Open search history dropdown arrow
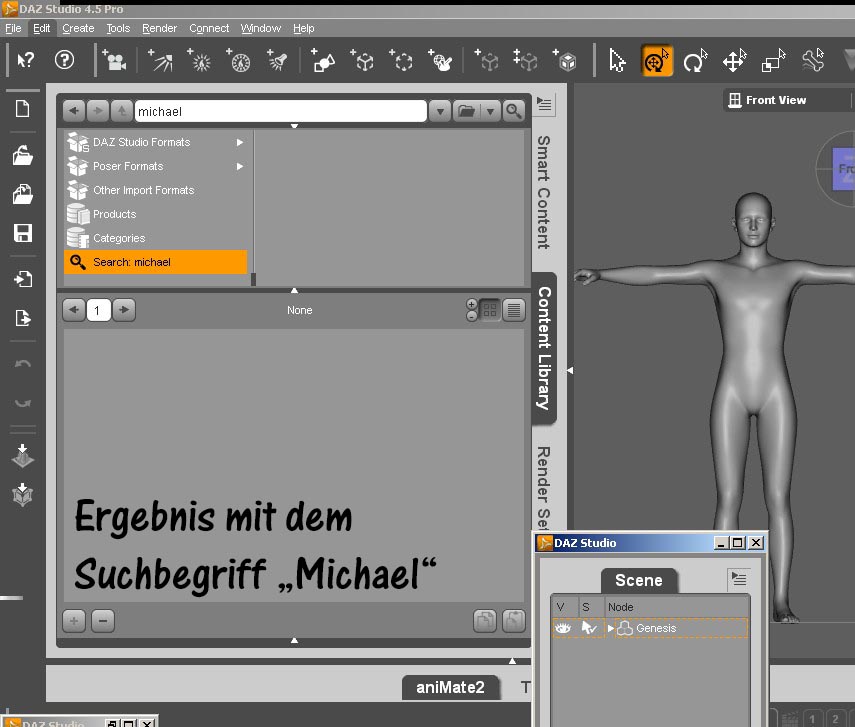Image resolution: width=855 pixels, height=727 pixels. [439, 112]
